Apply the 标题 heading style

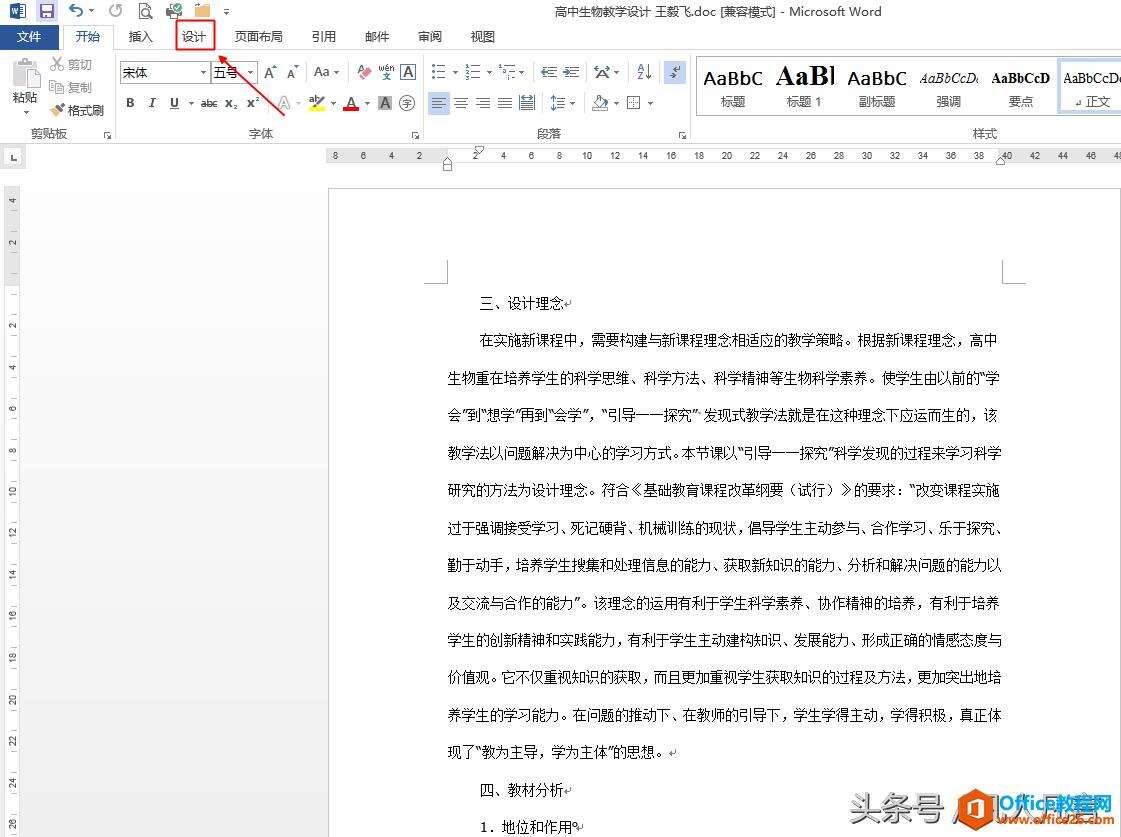733,86
